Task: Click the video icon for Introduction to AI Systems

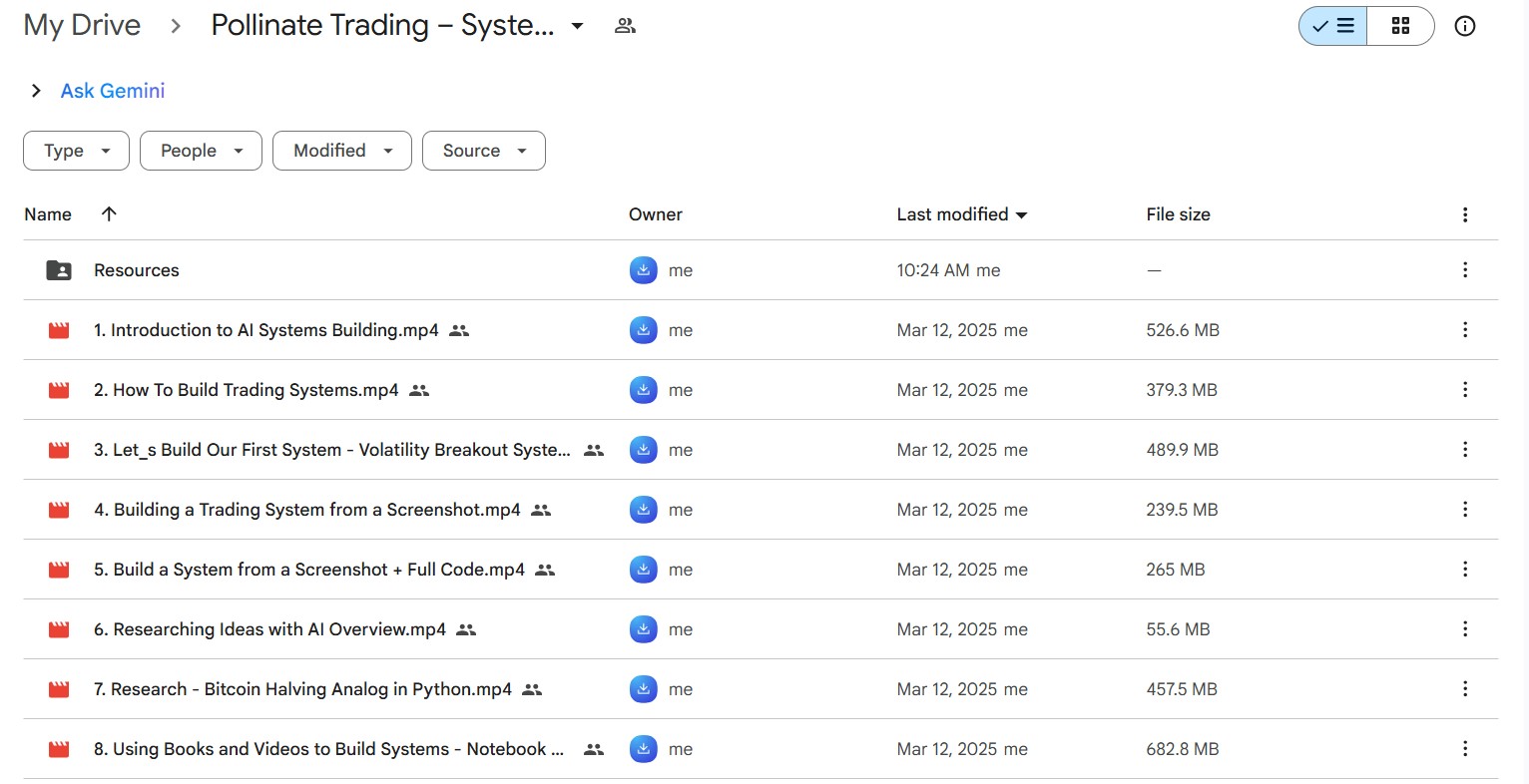Action: point(59,330)
